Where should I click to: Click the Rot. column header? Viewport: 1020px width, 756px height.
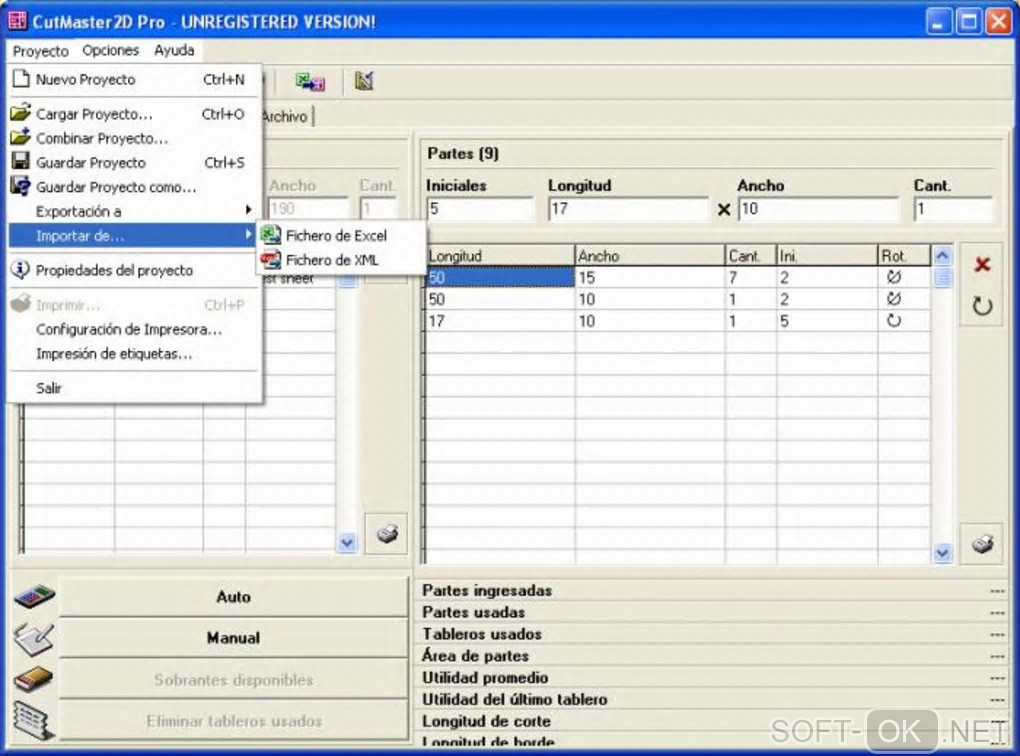[x=904, y=256]
